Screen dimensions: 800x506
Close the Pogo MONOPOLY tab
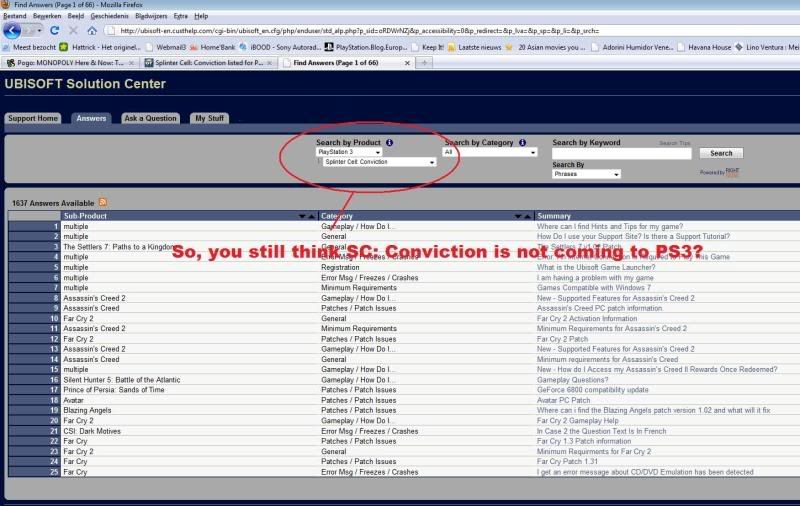131,63
